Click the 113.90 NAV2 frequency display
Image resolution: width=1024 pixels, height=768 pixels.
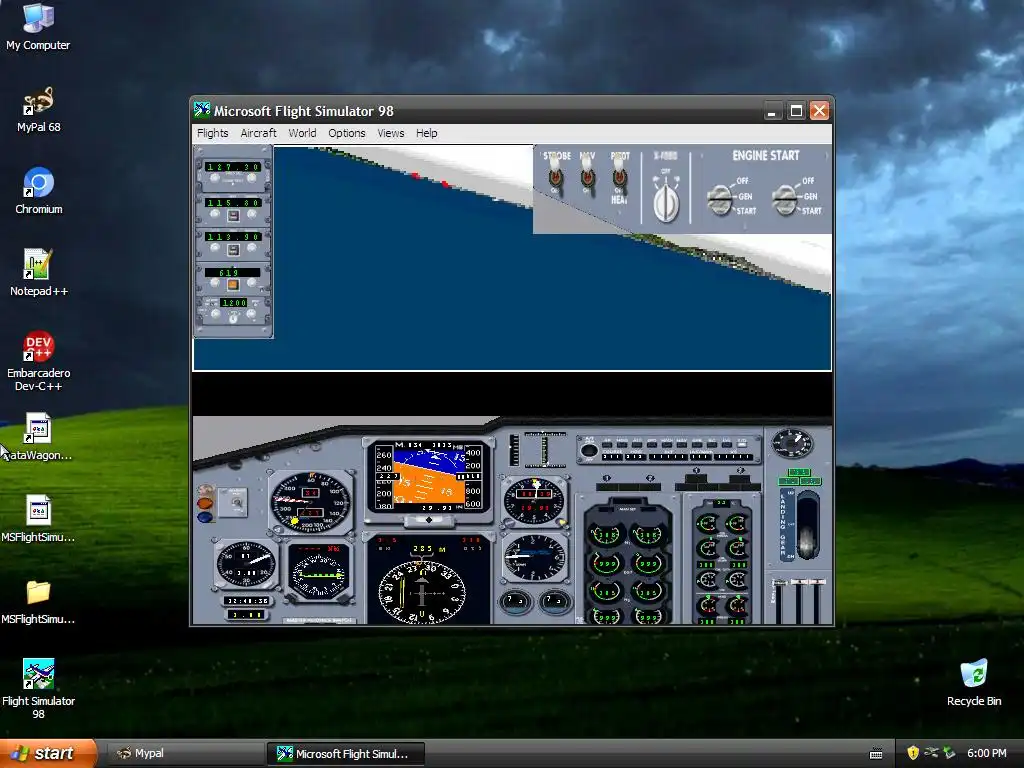[x=233, y=236]
